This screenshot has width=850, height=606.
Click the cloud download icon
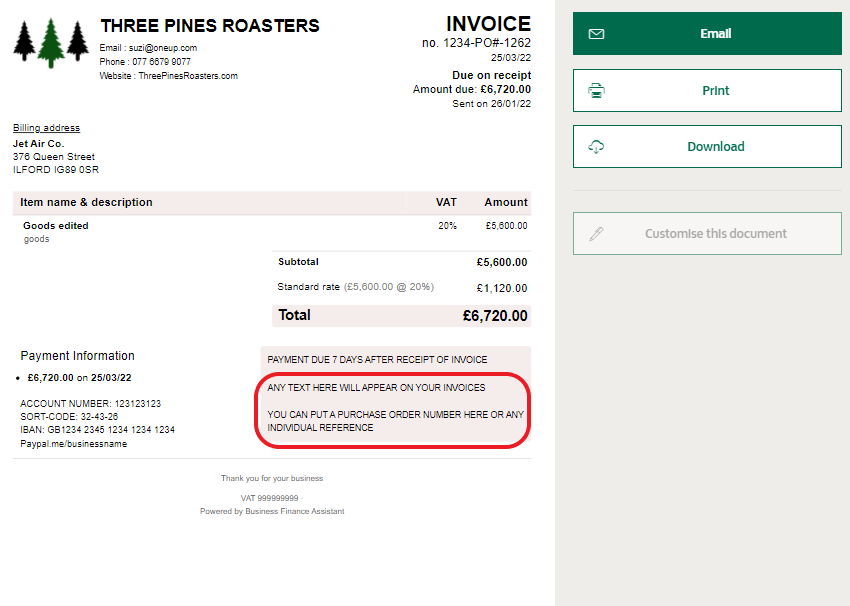597,147
